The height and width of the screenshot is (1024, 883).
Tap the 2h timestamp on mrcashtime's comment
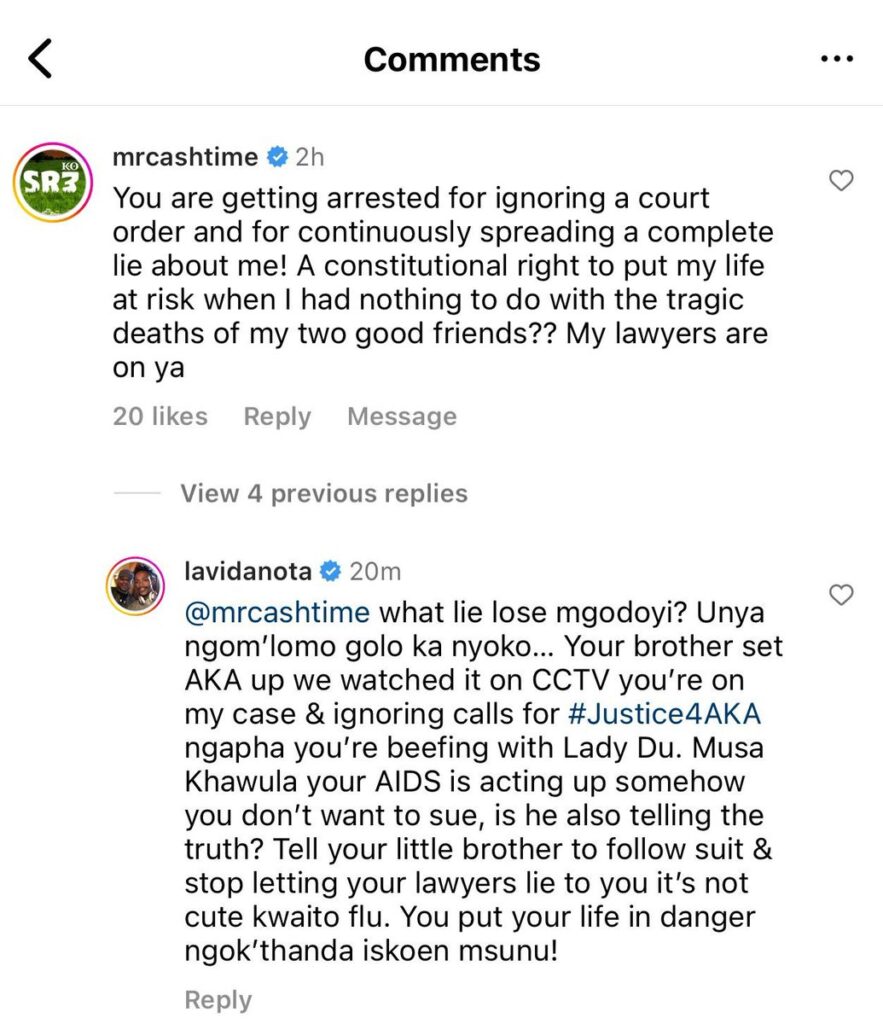coord(310,157)
